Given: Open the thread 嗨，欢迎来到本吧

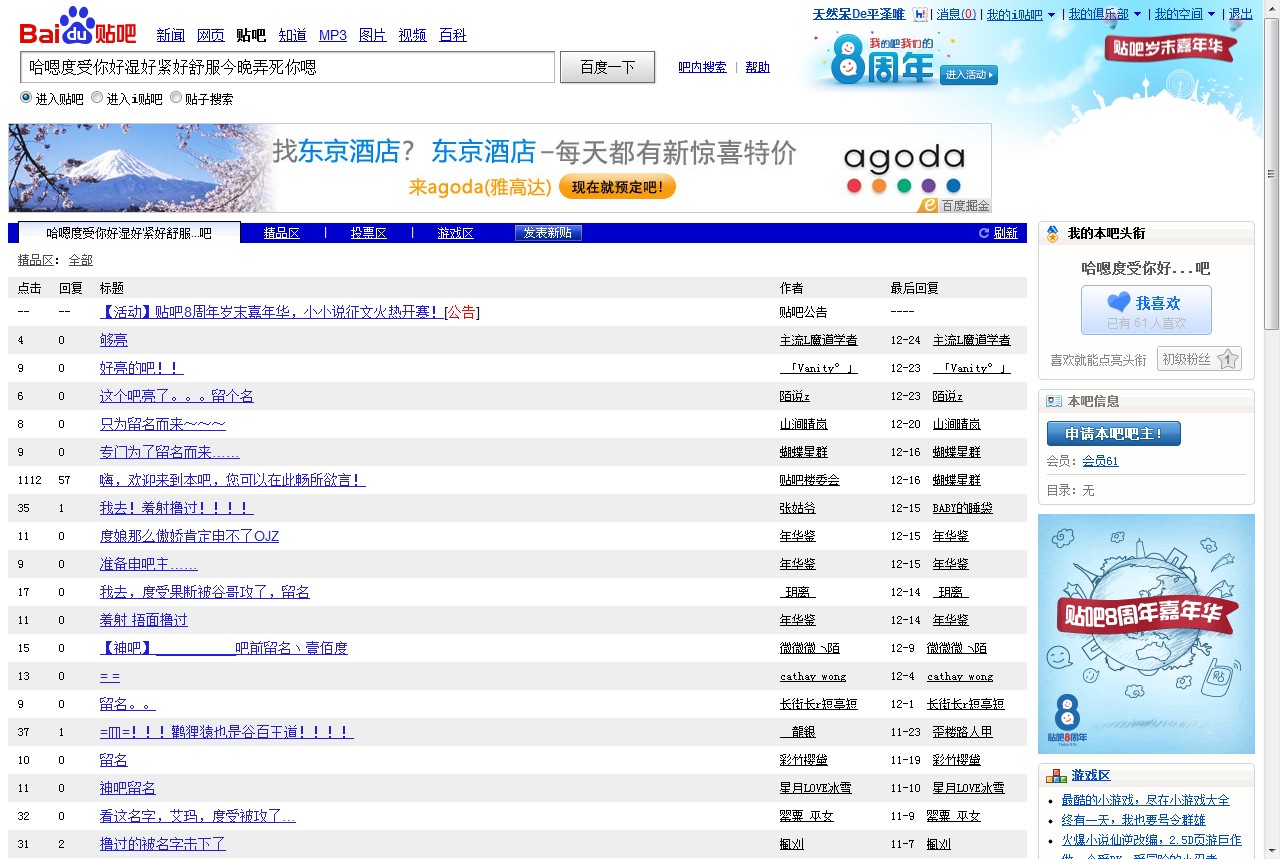Looking at the screenshot, I should [233, 480].
